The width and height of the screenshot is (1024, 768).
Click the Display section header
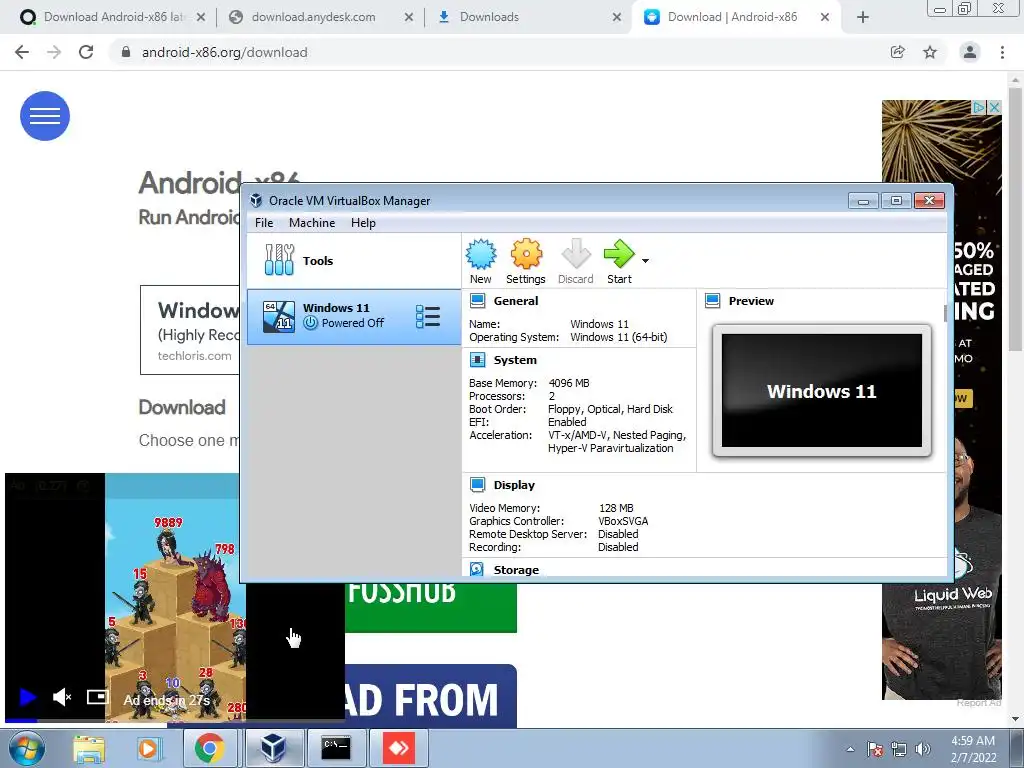pyautogui.click(x=514, y=485)
